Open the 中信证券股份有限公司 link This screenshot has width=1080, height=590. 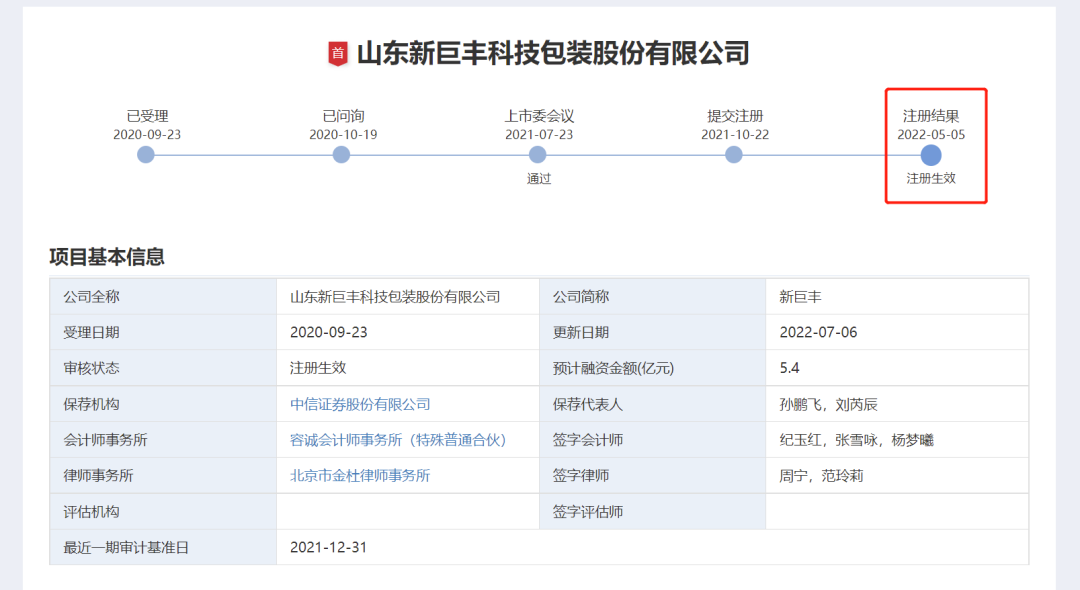click(x=360, y=404)
